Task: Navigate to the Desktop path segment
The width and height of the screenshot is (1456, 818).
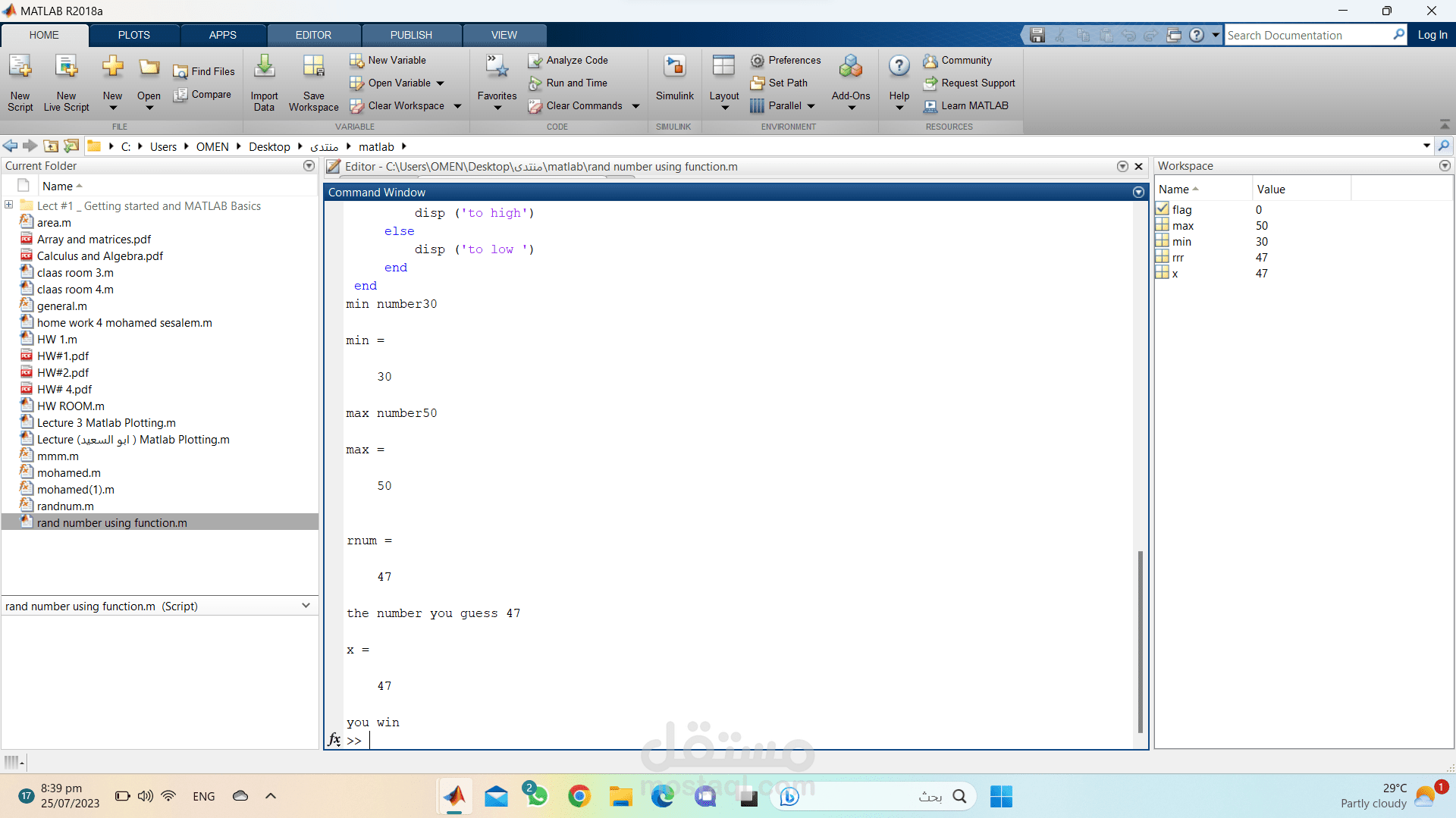Action: pyautogui.click(x=269, y=146)
